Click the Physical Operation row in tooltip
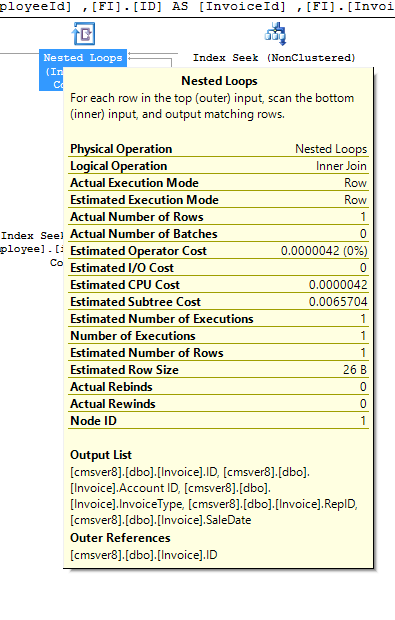The image size is (395, 620). (218, 149)
